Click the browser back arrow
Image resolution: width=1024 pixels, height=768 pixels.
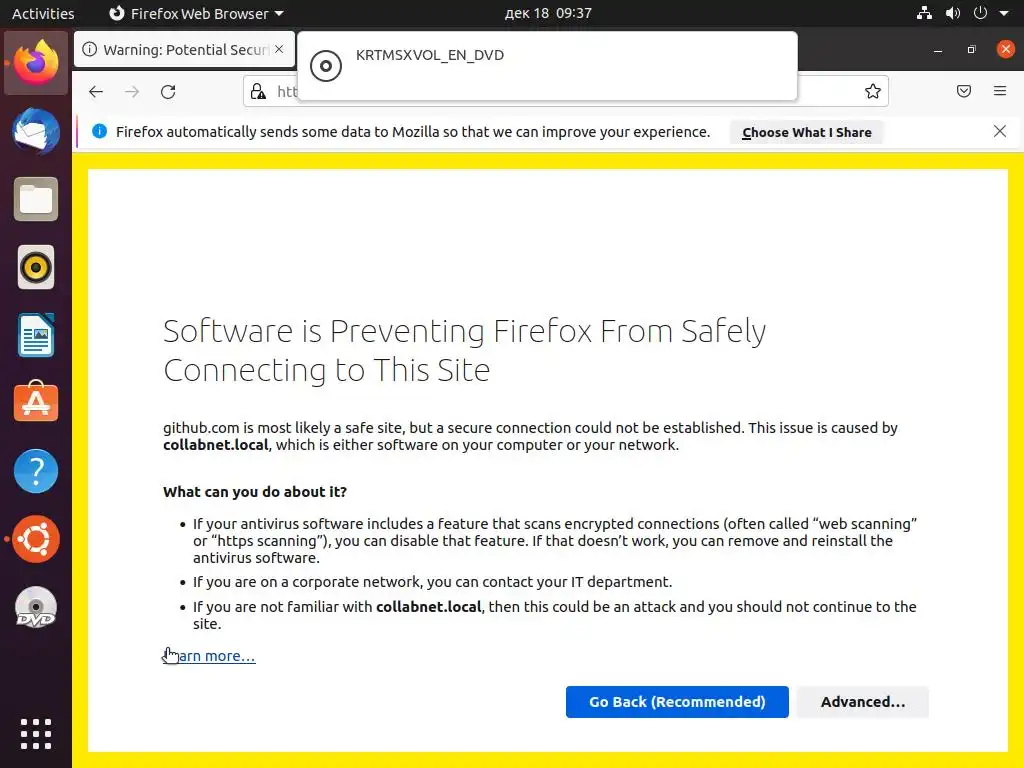(x=96, y=92)
